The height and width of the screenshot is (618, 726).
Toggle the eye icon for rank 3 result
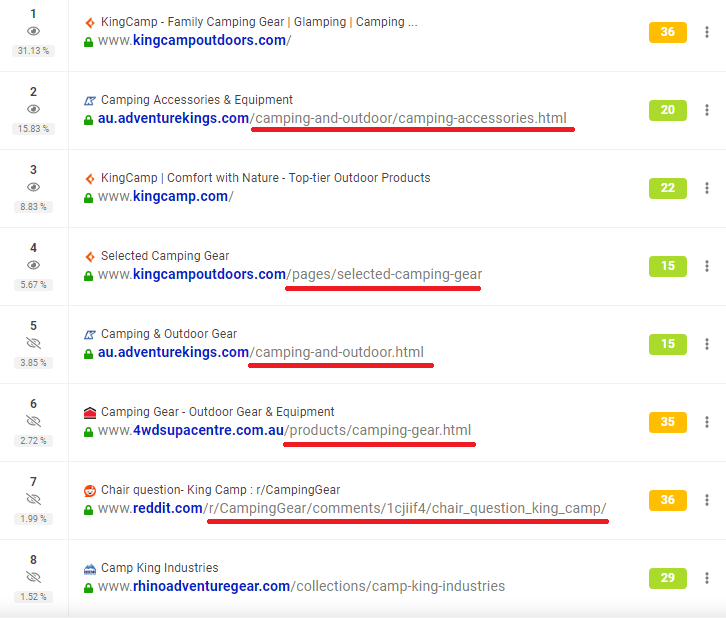pyautogui.click(x=33, y=187)
